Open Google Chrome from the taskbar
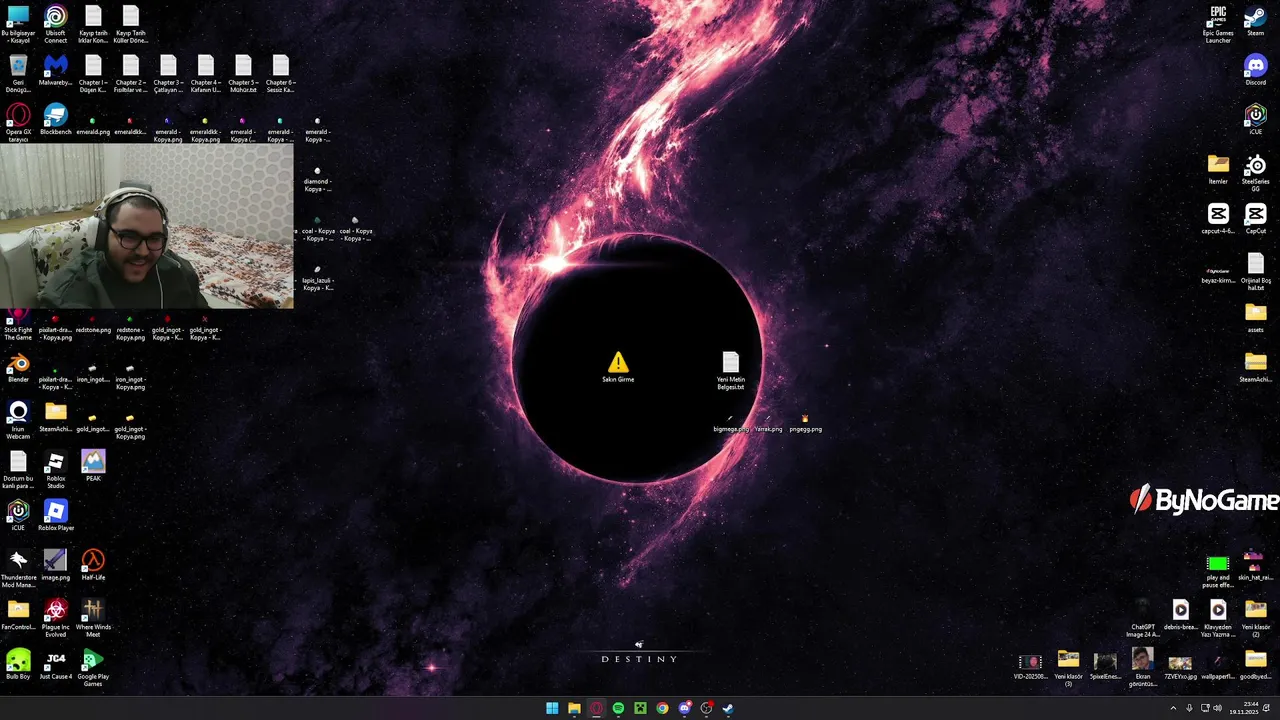1280x720 pixels. coord(662,708)
